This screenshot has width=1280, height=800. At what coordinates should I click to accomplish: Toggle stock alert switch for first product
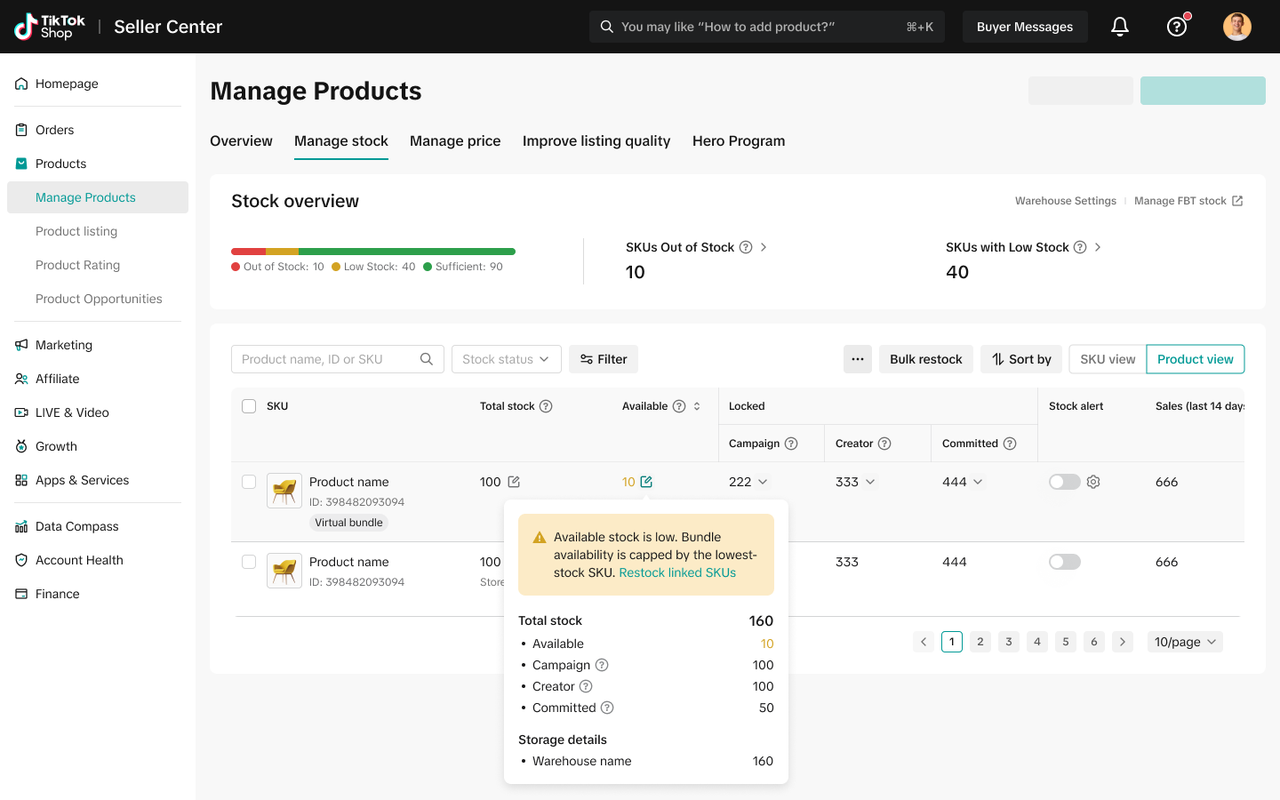[x=1064, y=482]
